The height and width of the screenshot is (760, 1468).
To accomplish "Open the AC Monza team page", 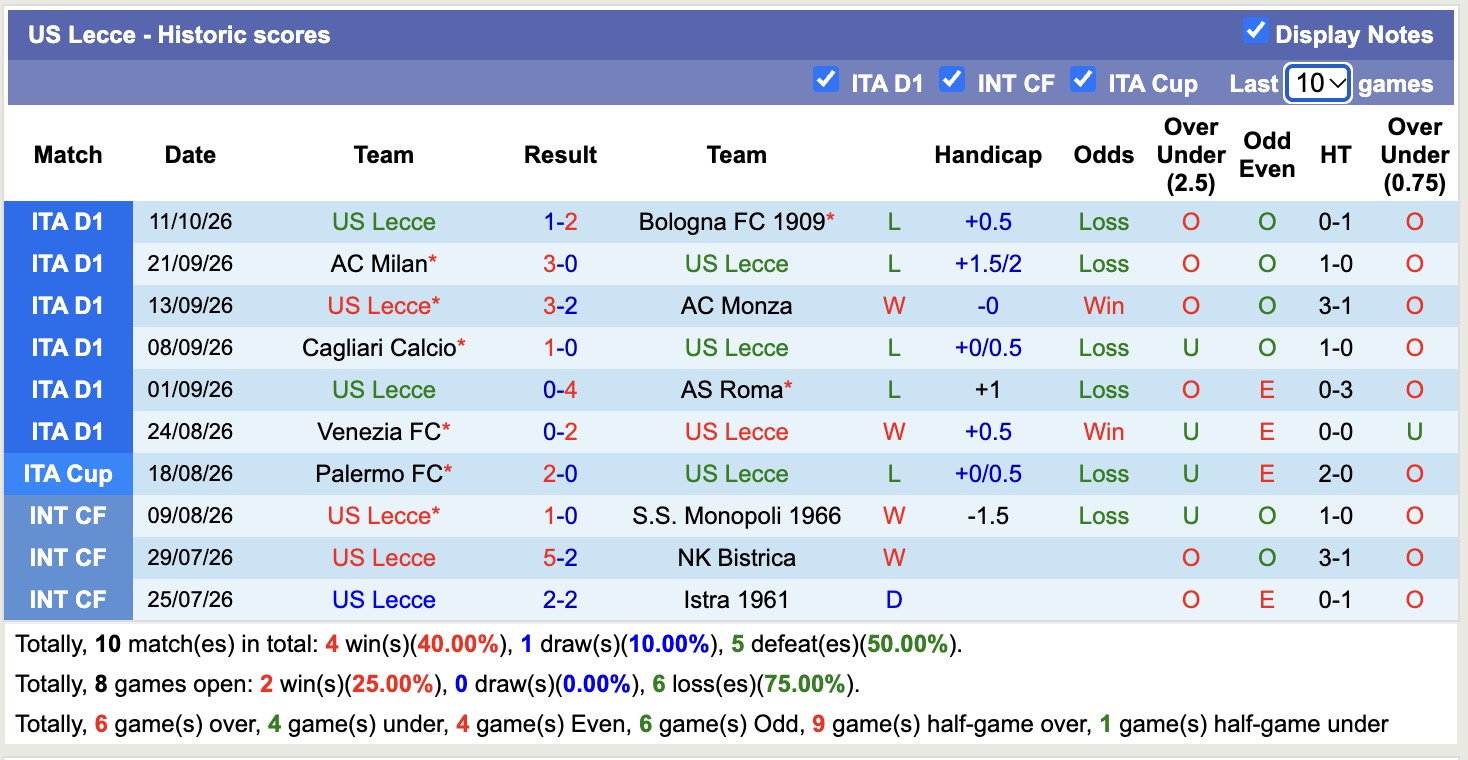I will pos(736,306).
